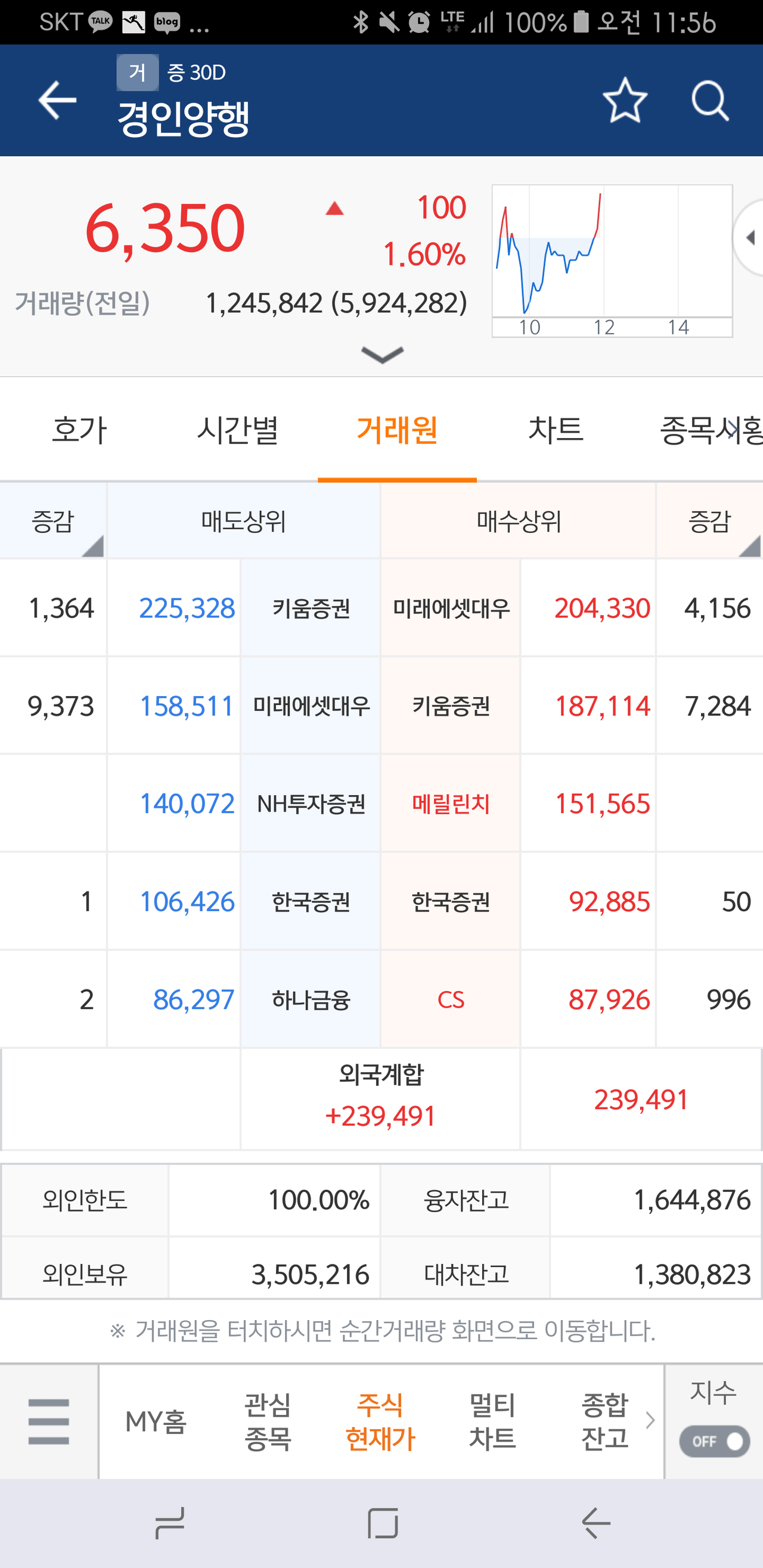Tap 매수상위 column header

pos(519,521)
